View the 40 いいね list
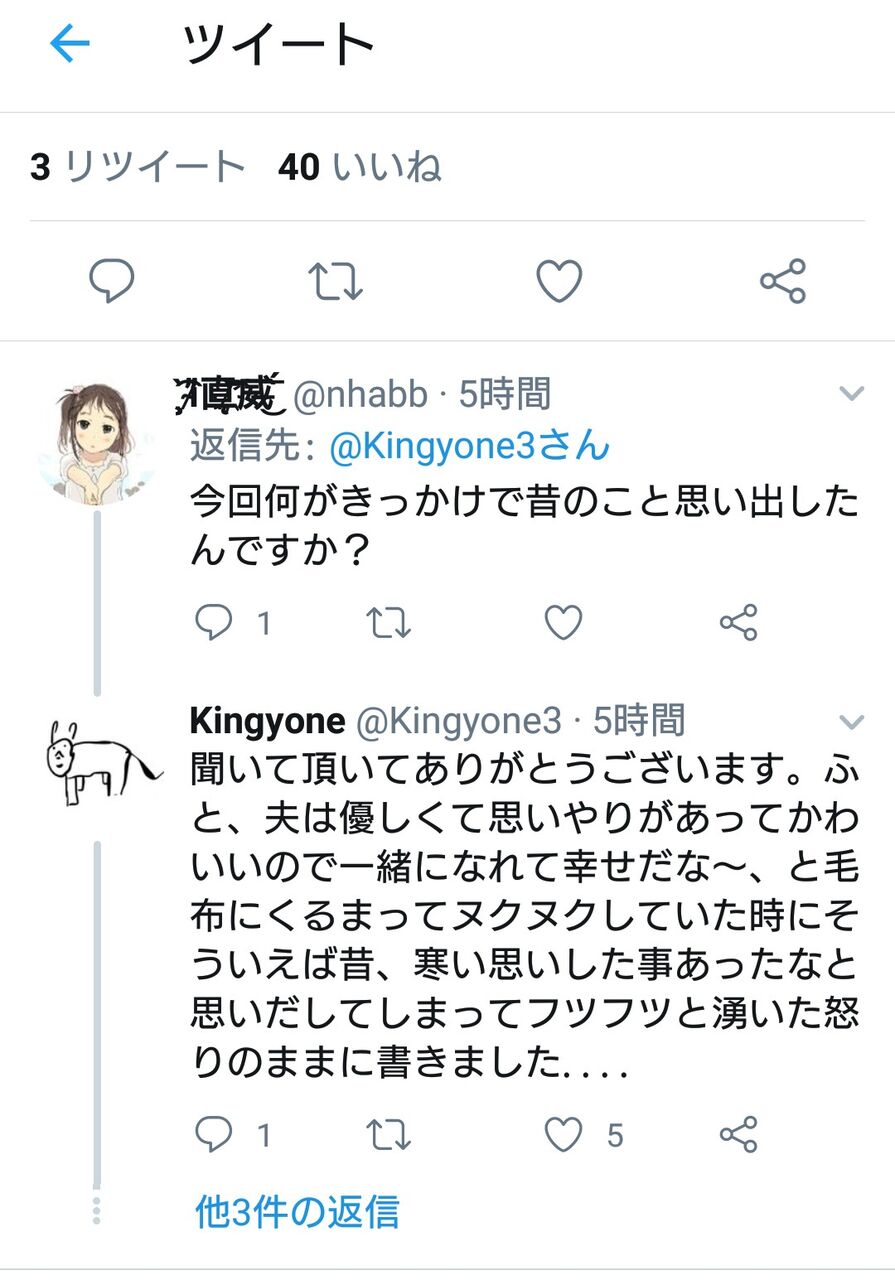 tap(360, 167)
